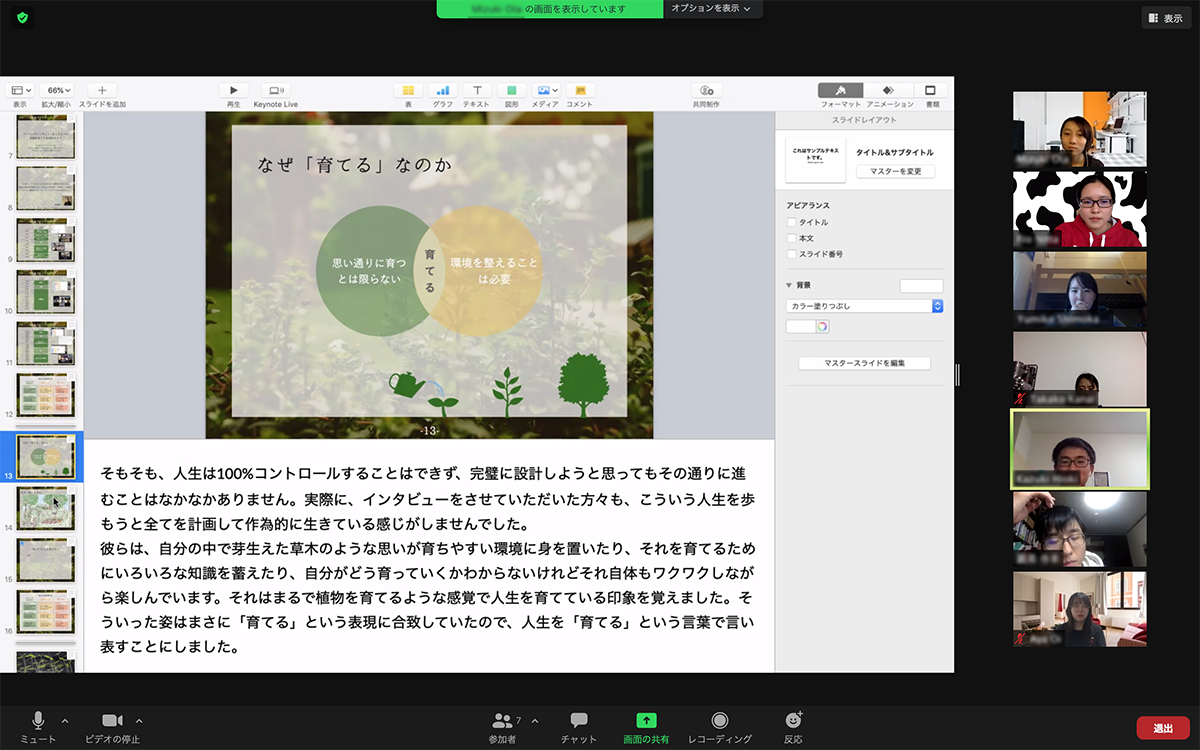Open Keynote Live from toolbar
1200x750 pixels.
[x=275, y=90]
